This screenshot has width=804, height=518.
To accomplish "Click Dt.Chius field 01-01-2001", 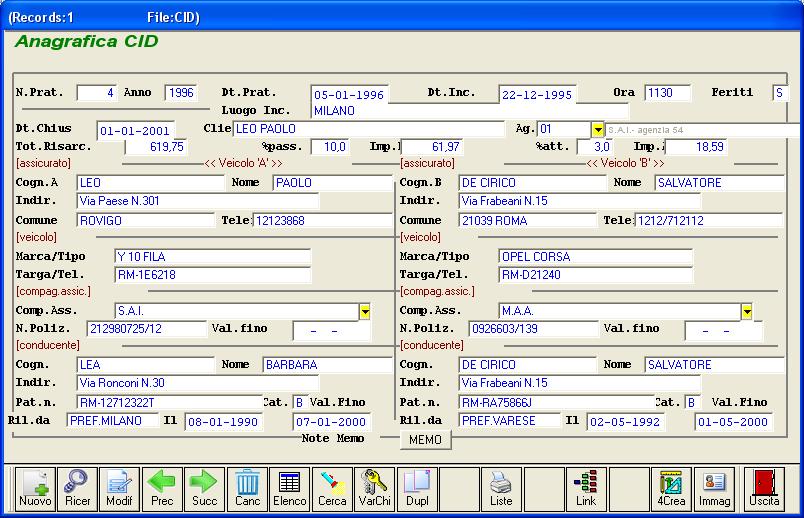I will coord(136,130).
